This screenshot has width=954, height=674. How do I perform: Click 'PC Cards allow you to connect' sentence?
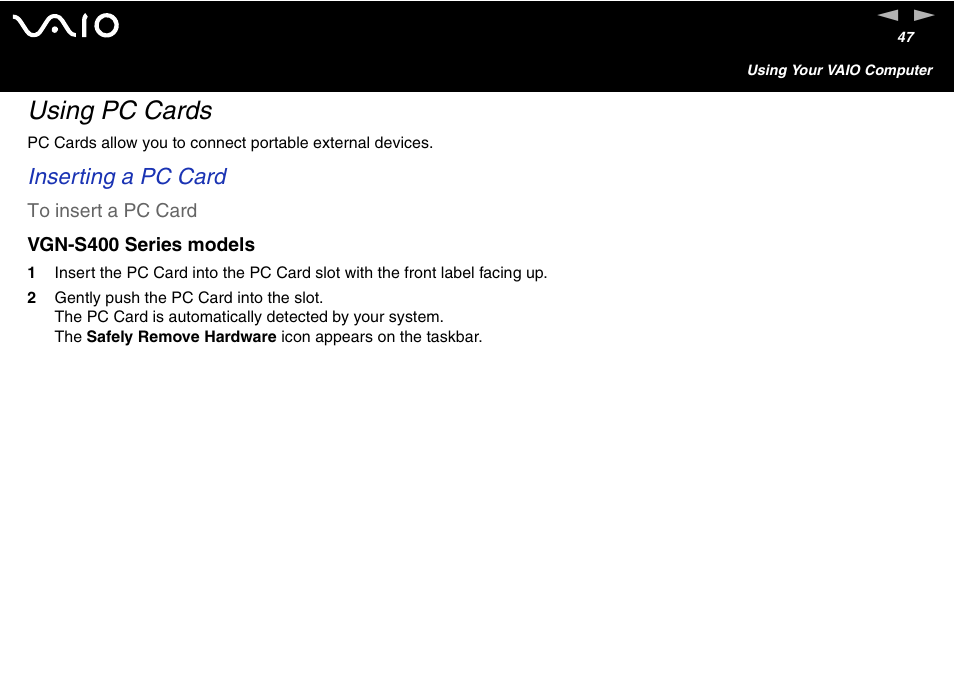pyautogui.click(x=230, y=142)
